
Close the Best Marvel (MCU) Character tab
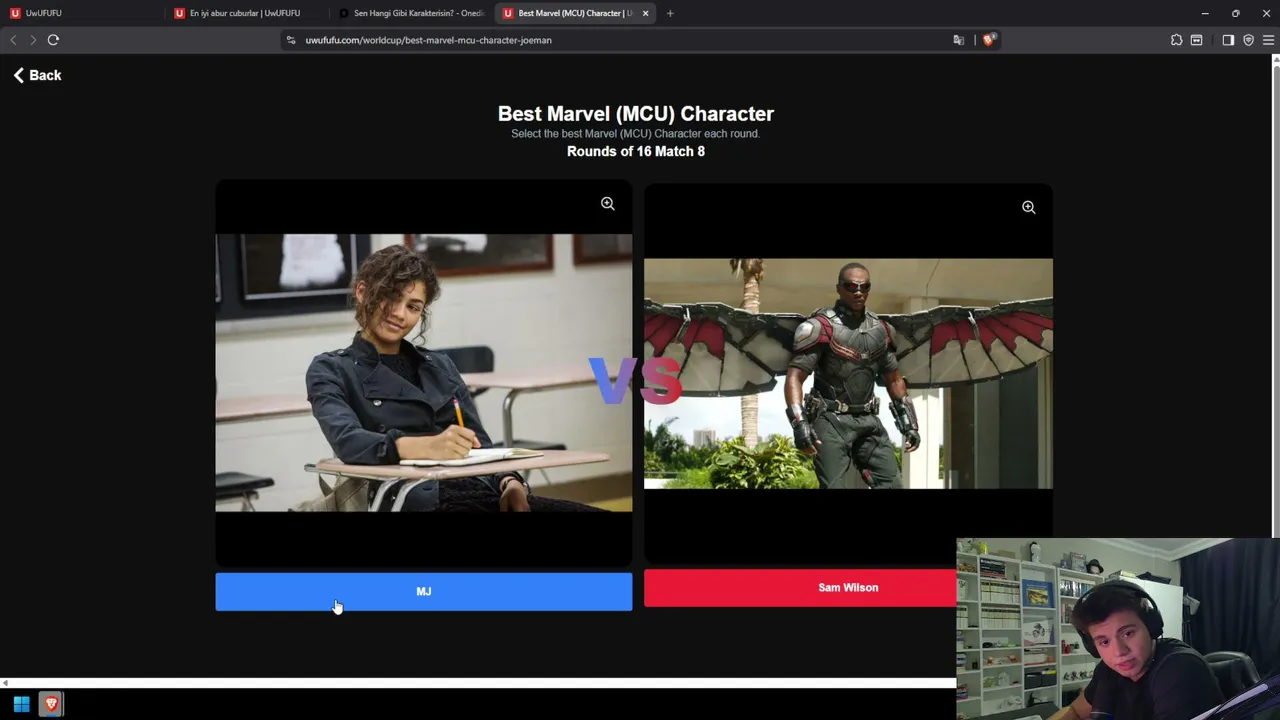pyautogui.click(x=645, y=13)
